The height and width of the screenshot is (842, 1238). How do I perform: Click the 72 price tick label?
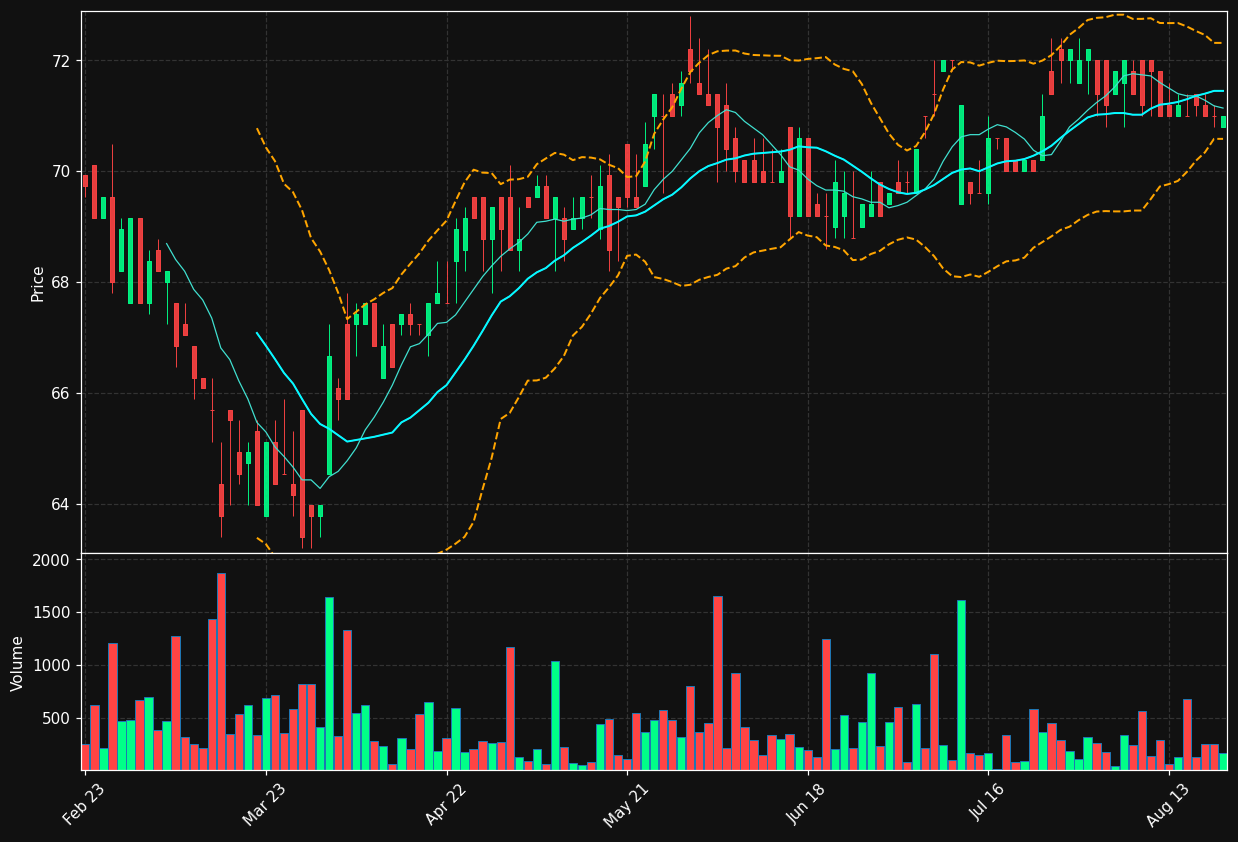(61, 61)
